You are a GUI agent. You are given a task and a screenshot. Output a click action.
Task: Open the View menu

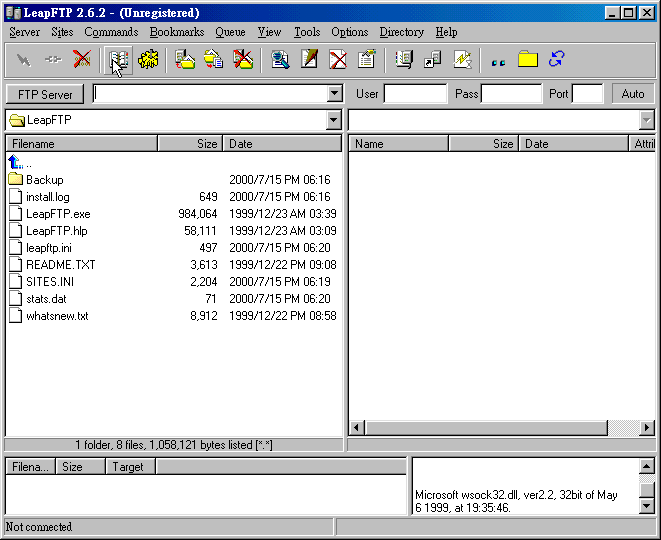point(269,32)
